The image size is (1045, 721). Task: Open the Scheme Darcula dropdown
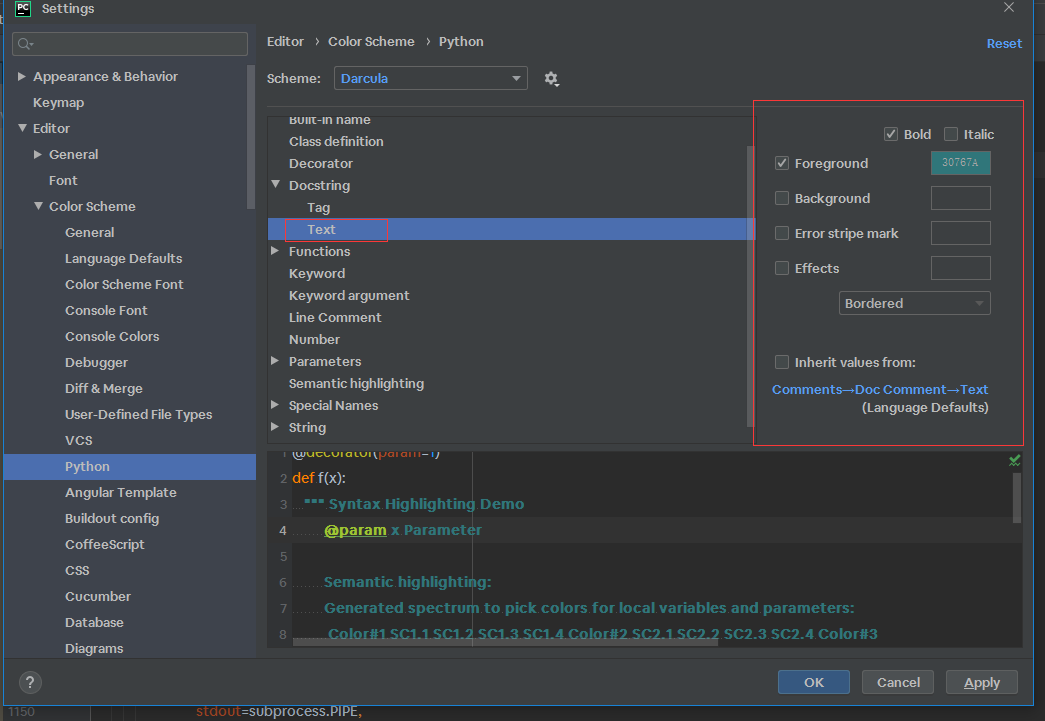click(431, 78)
